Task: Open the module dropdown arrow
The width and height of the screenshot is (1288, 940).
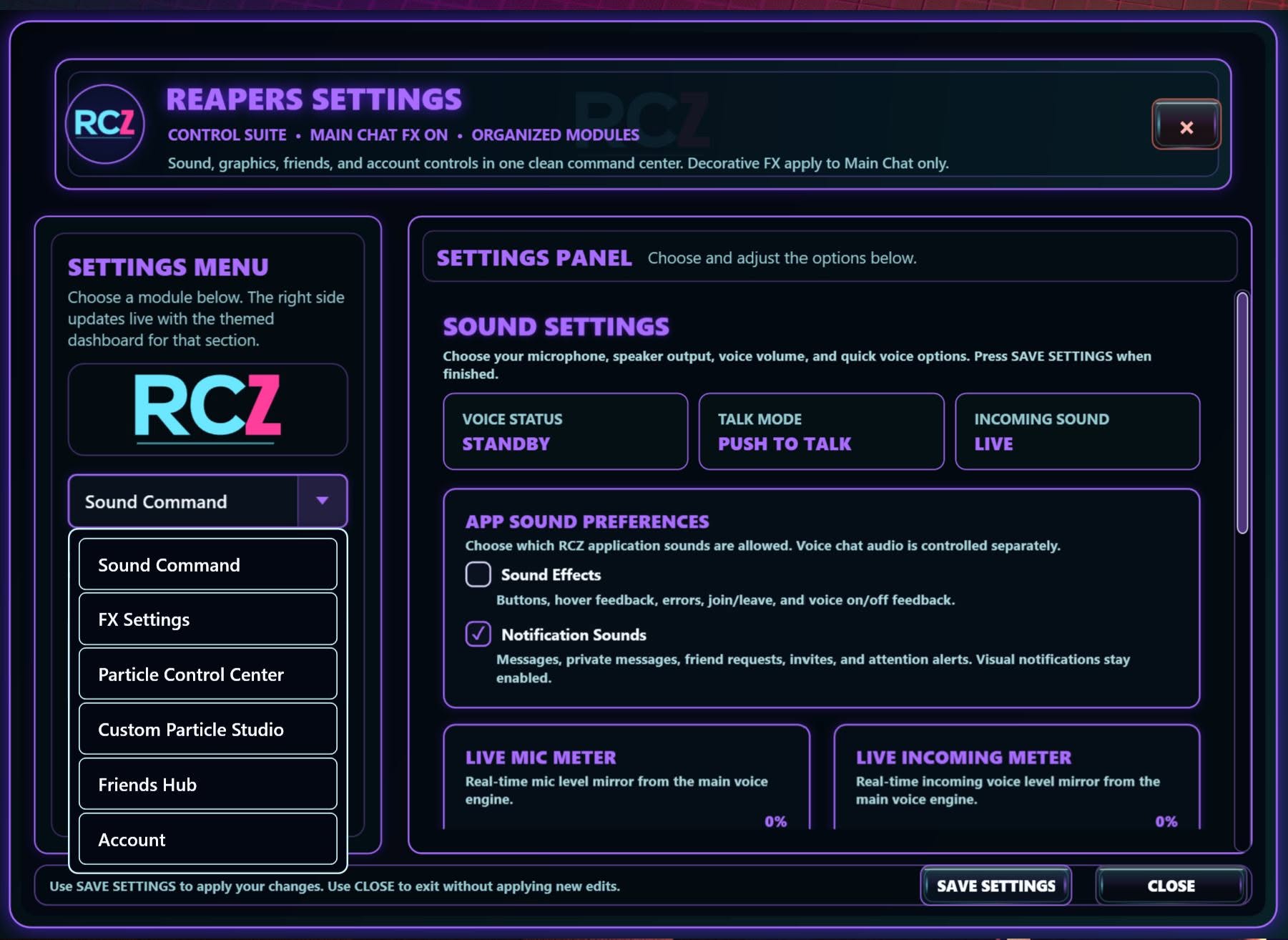Action: tap(322, 501)
